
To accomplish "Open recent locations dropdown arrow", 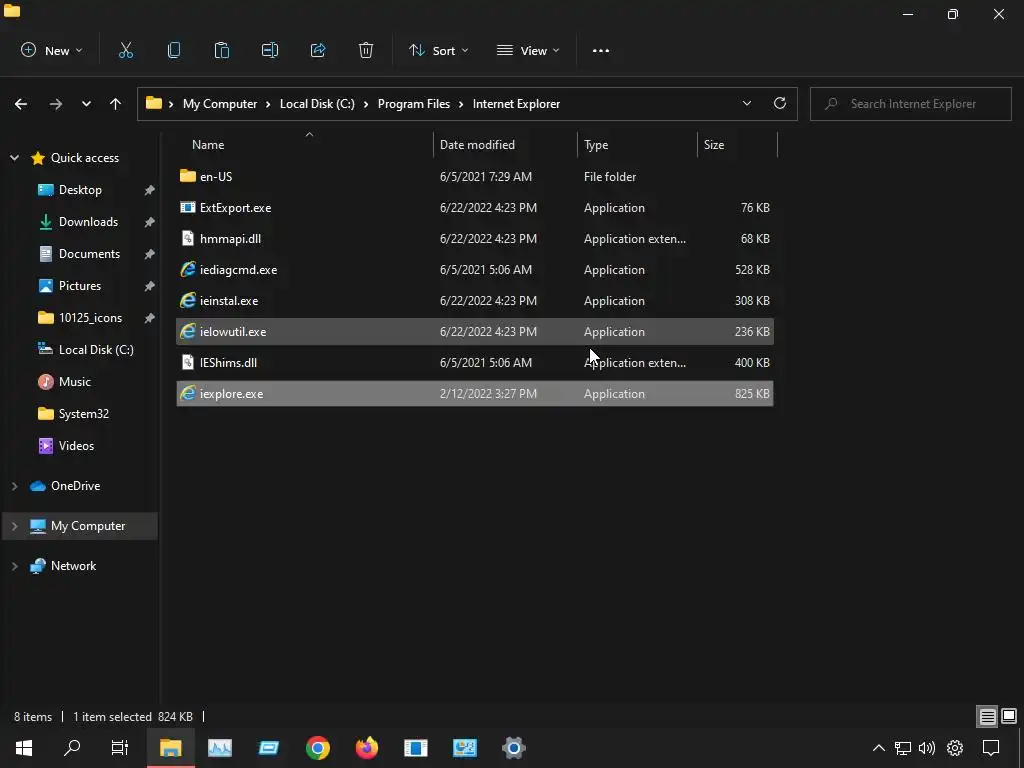I will [86, 104].
